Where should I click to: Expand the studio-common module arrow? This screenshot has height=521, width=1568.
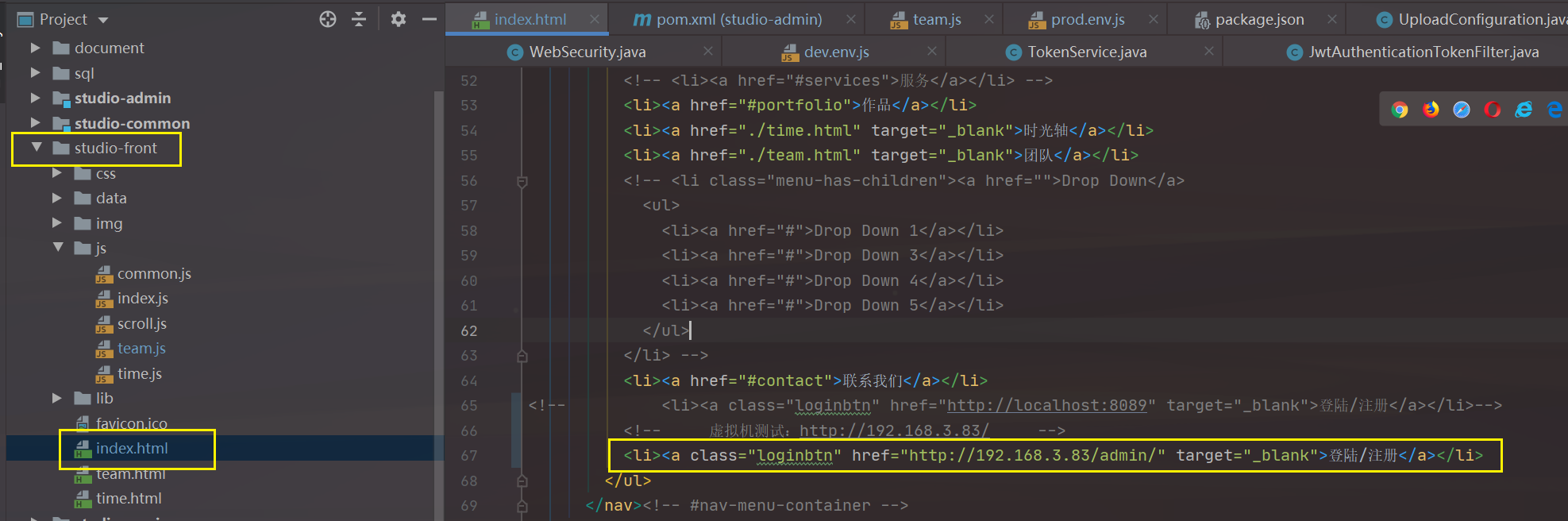pyautogui.click(x=35, y=123)
